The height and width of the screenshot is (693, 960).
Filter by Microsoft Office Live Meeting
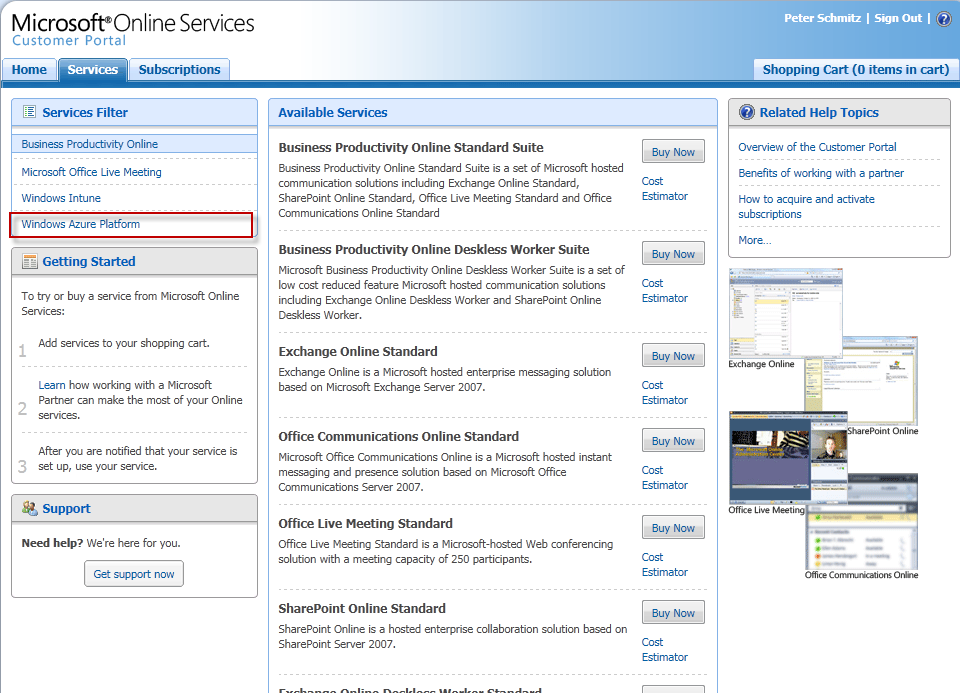pos(91,172)
